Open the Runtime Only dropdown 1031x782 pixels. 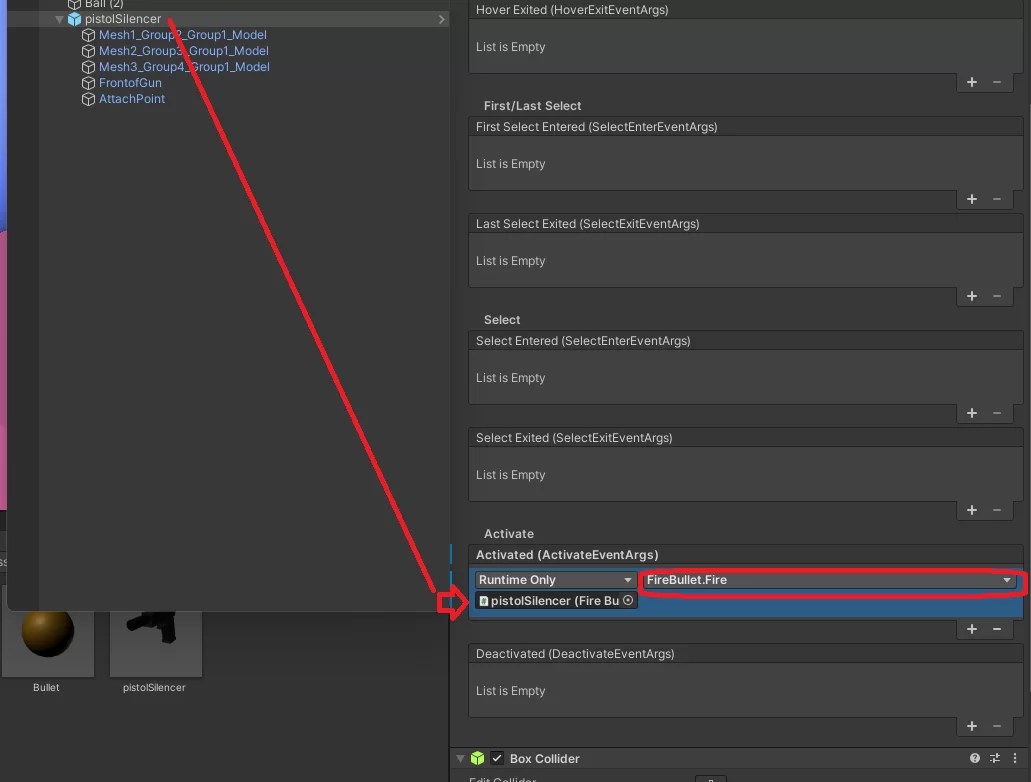[x=554, y=579]
